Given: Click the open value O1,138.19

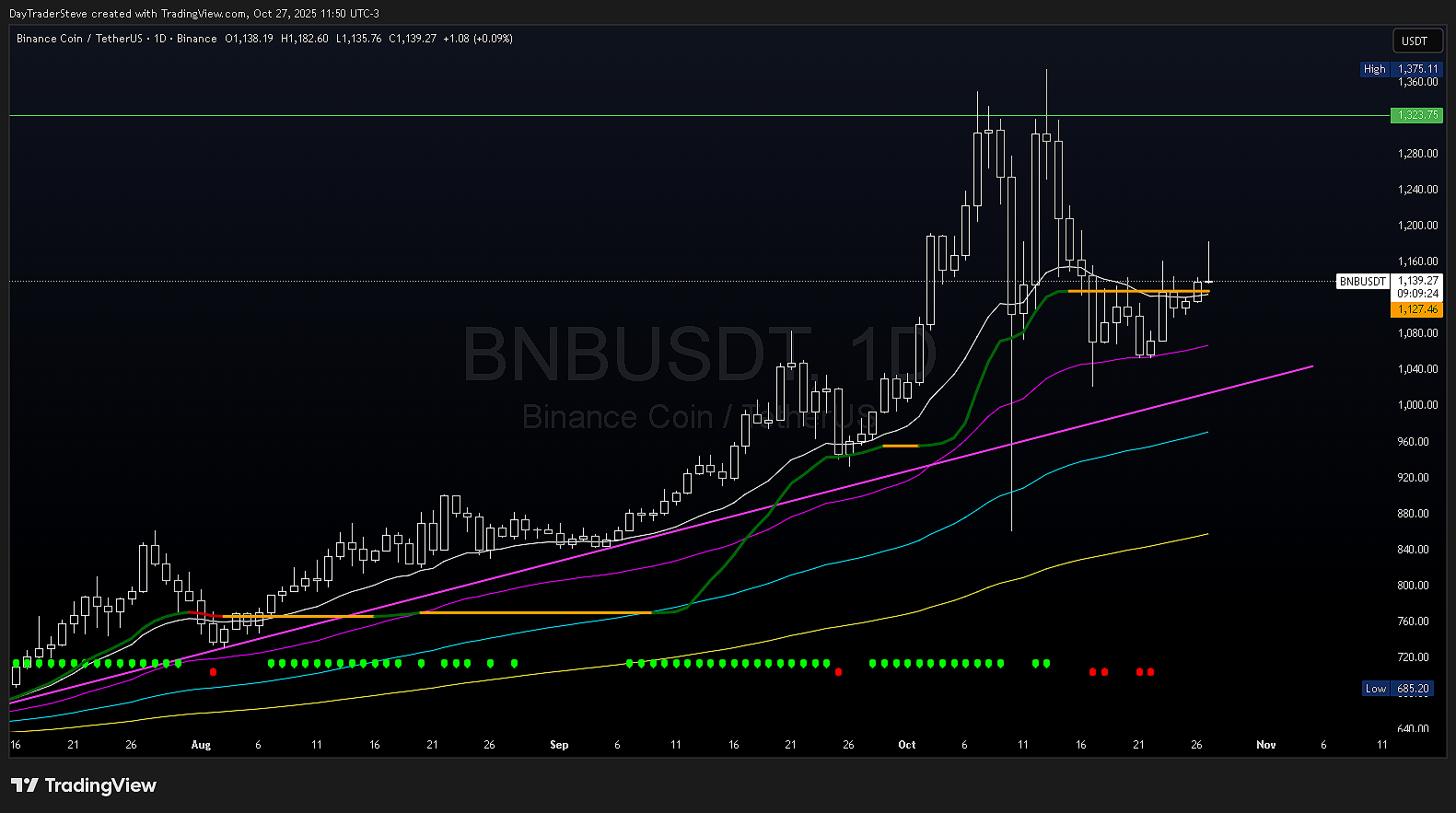Looking at the screenshot, I should (250, 39).
